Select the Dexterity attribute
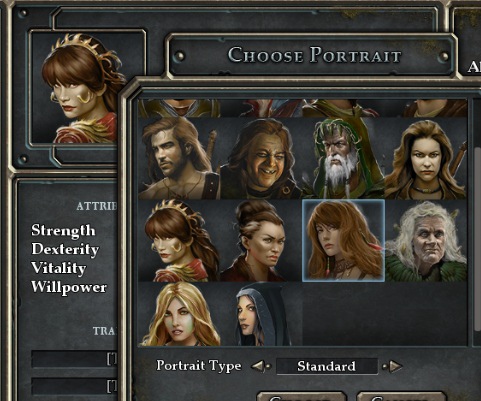Screen dimensions: 481x401 [x=65, y=249]
